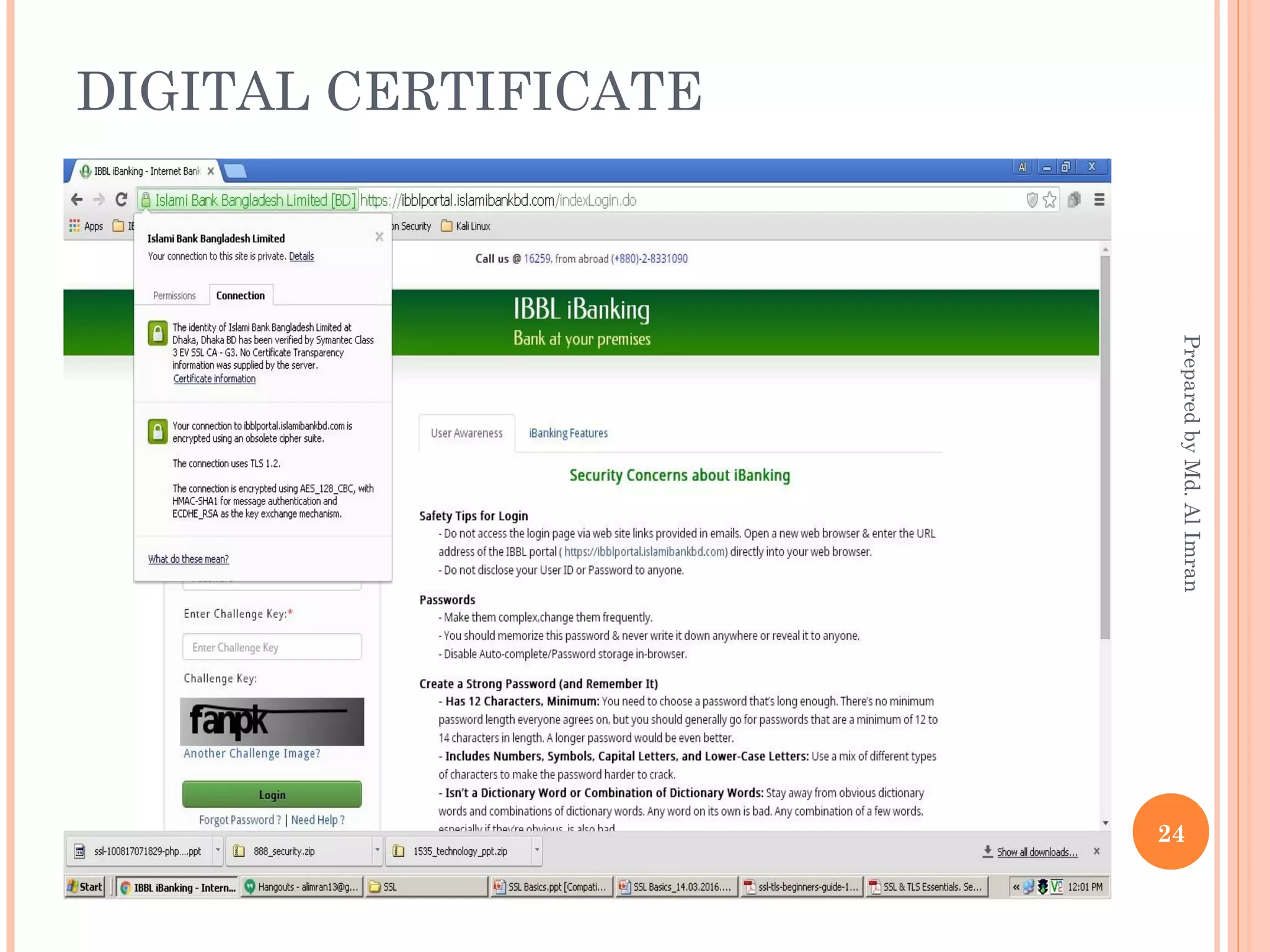
Task: Close the downloads bar
Action: point(1096,852)
